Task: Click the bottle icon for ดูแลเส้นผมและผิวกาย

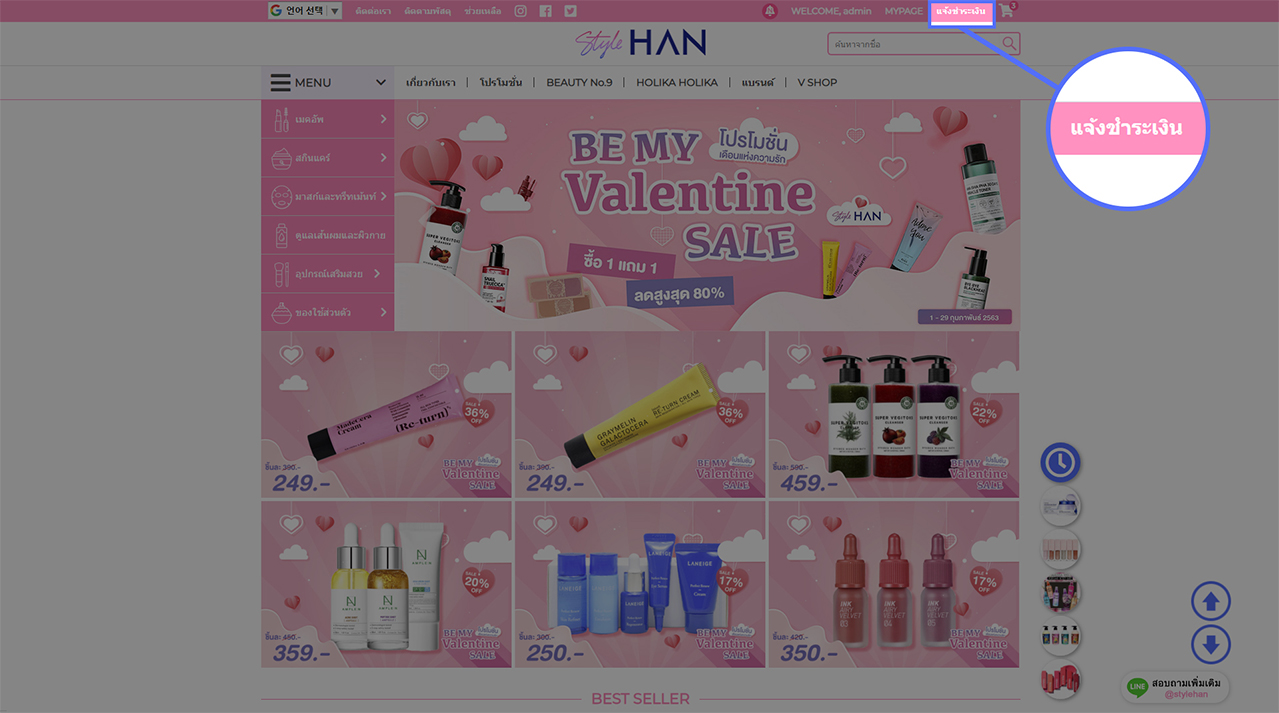Action: click(281, 235)
